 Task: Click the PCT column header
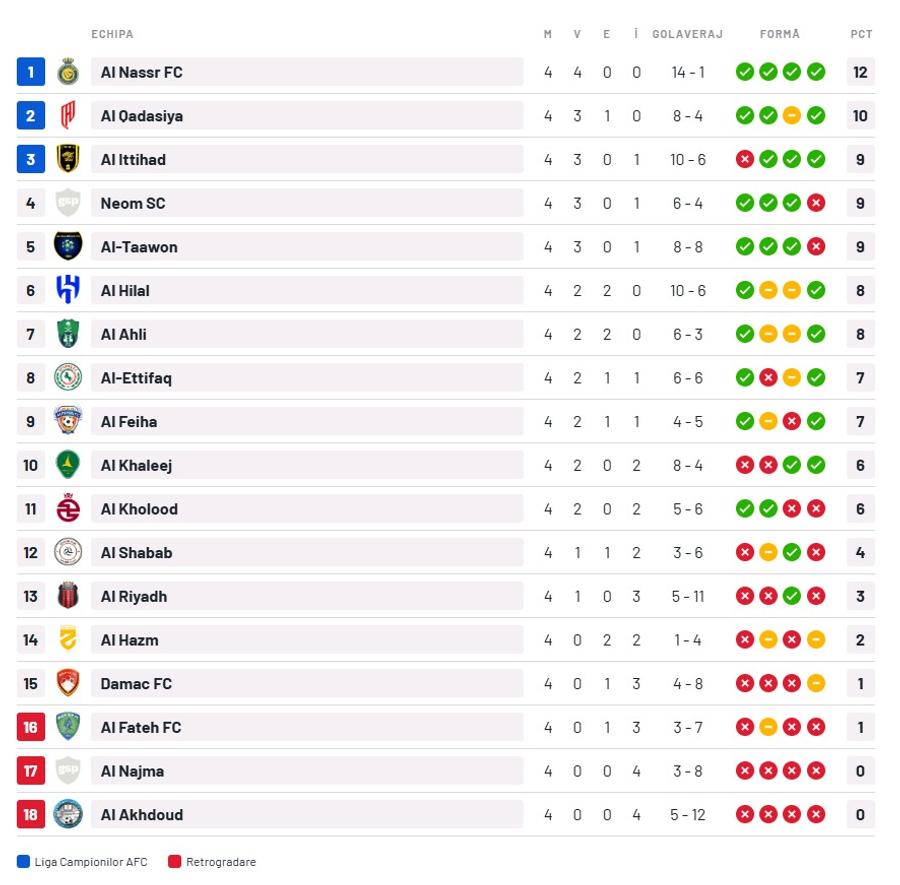[861, 34]
